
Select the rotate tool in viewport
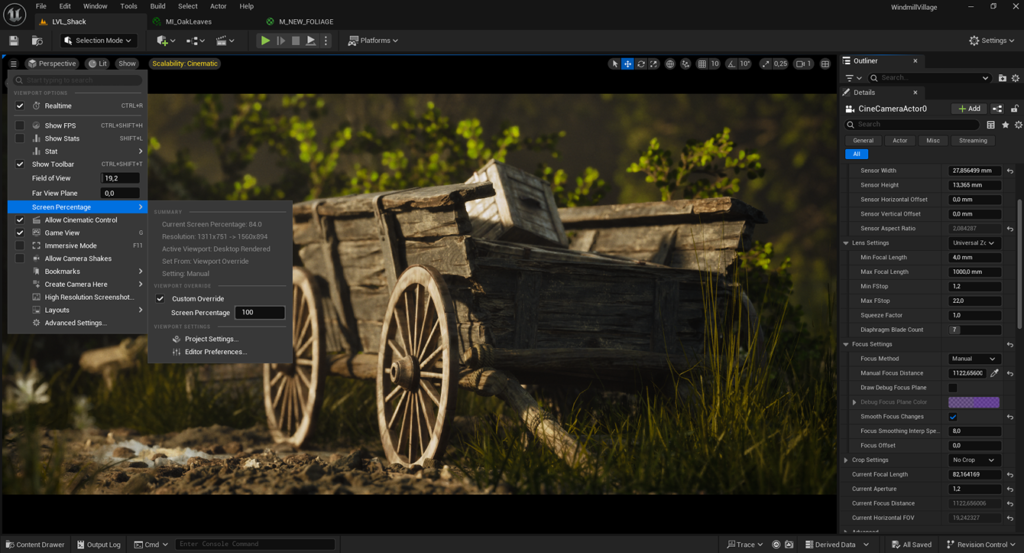pos(641,64)
